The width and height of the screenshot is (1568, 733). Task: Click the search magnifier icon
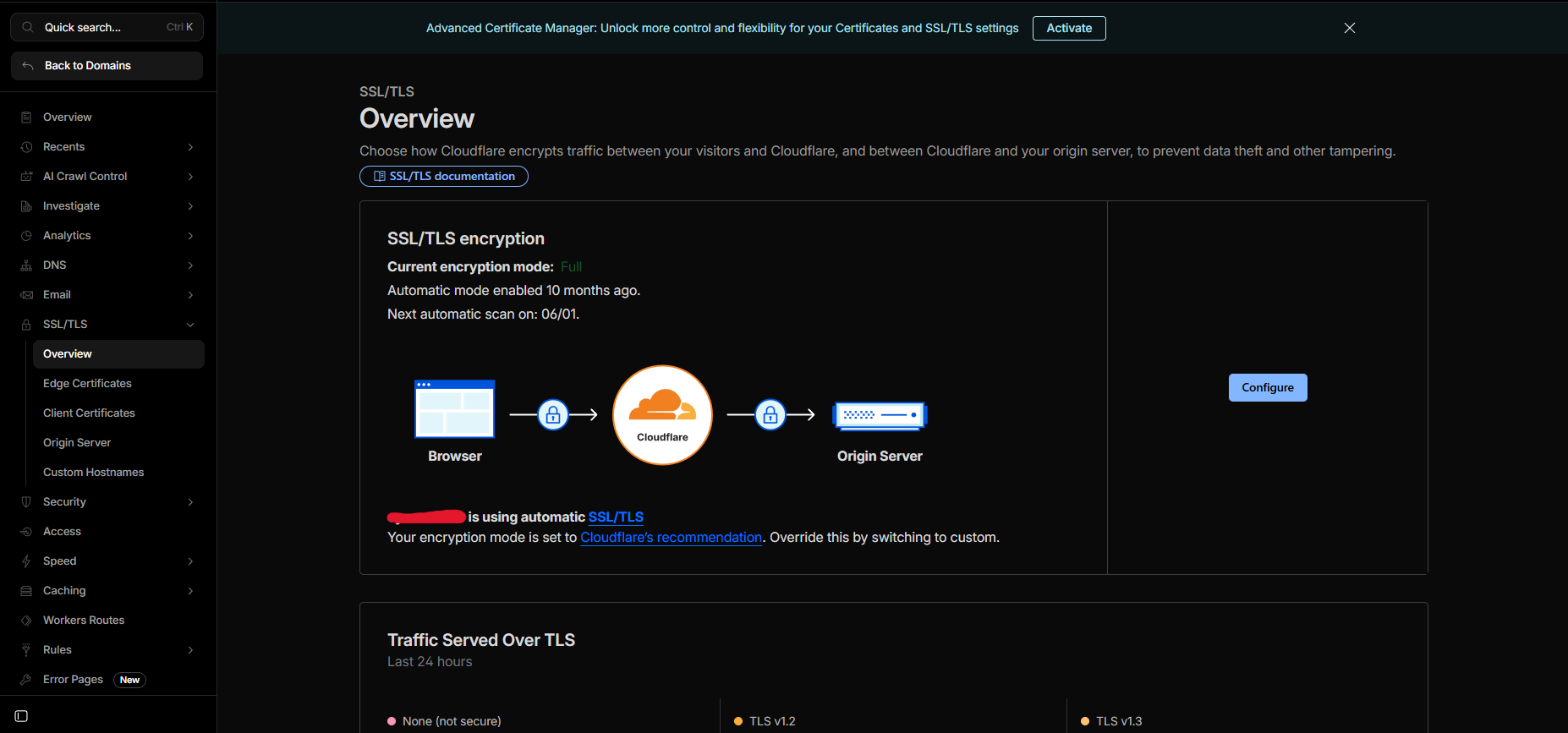(x=28, y=27)
